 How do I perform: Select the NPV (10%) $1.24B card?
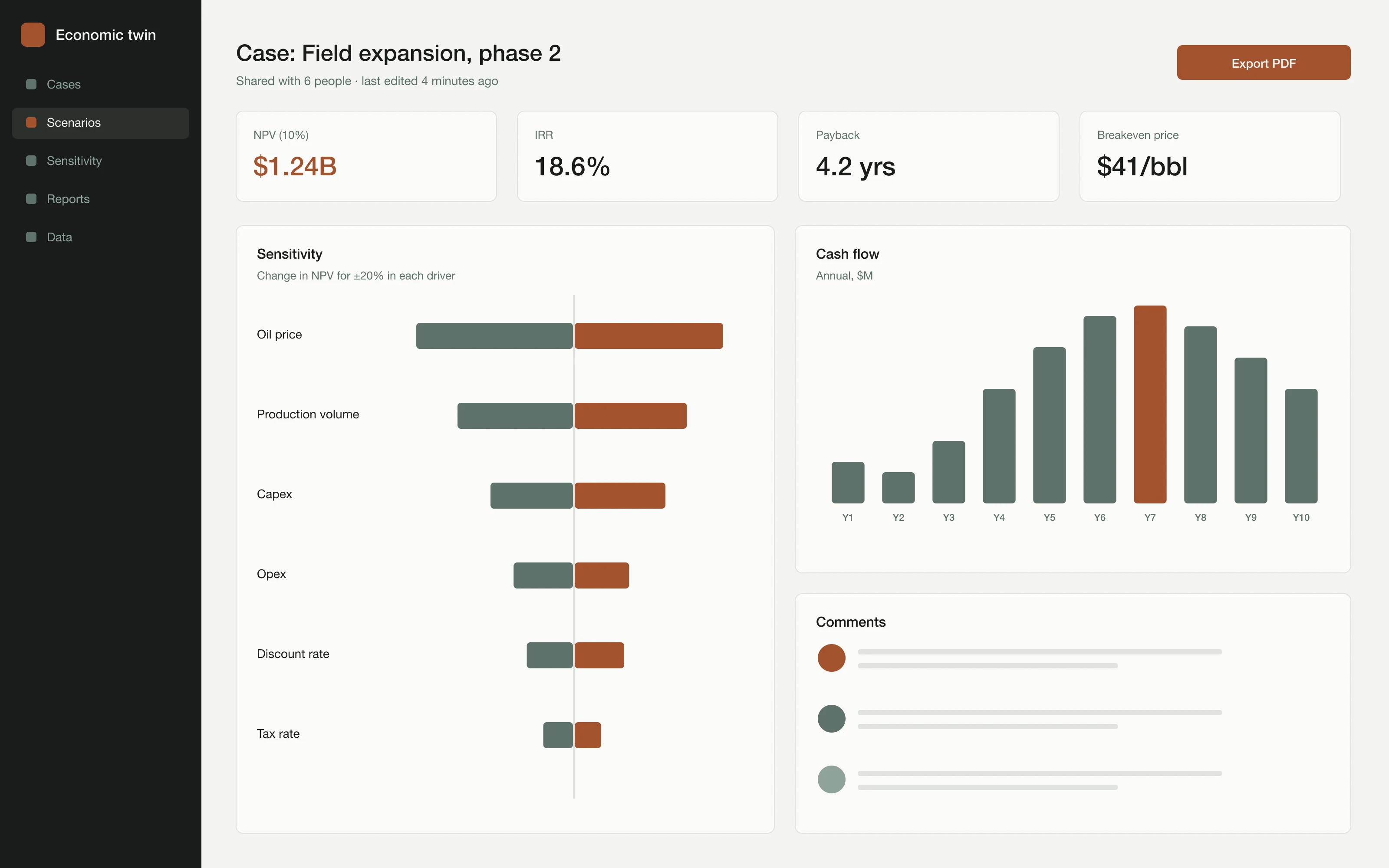tap(366, 156)
